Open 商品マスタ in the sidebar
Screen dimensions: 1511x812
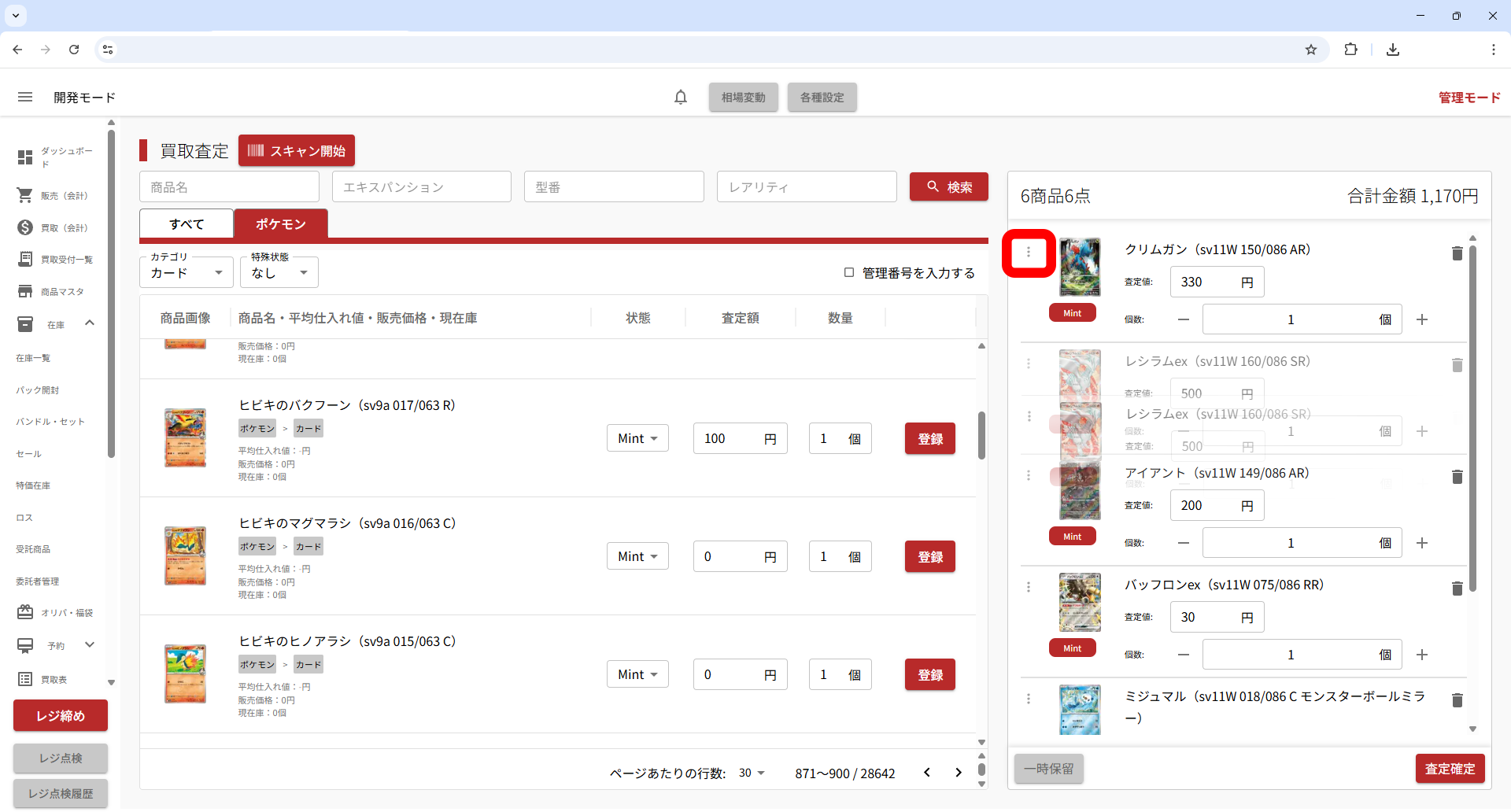tap(61, 292)
